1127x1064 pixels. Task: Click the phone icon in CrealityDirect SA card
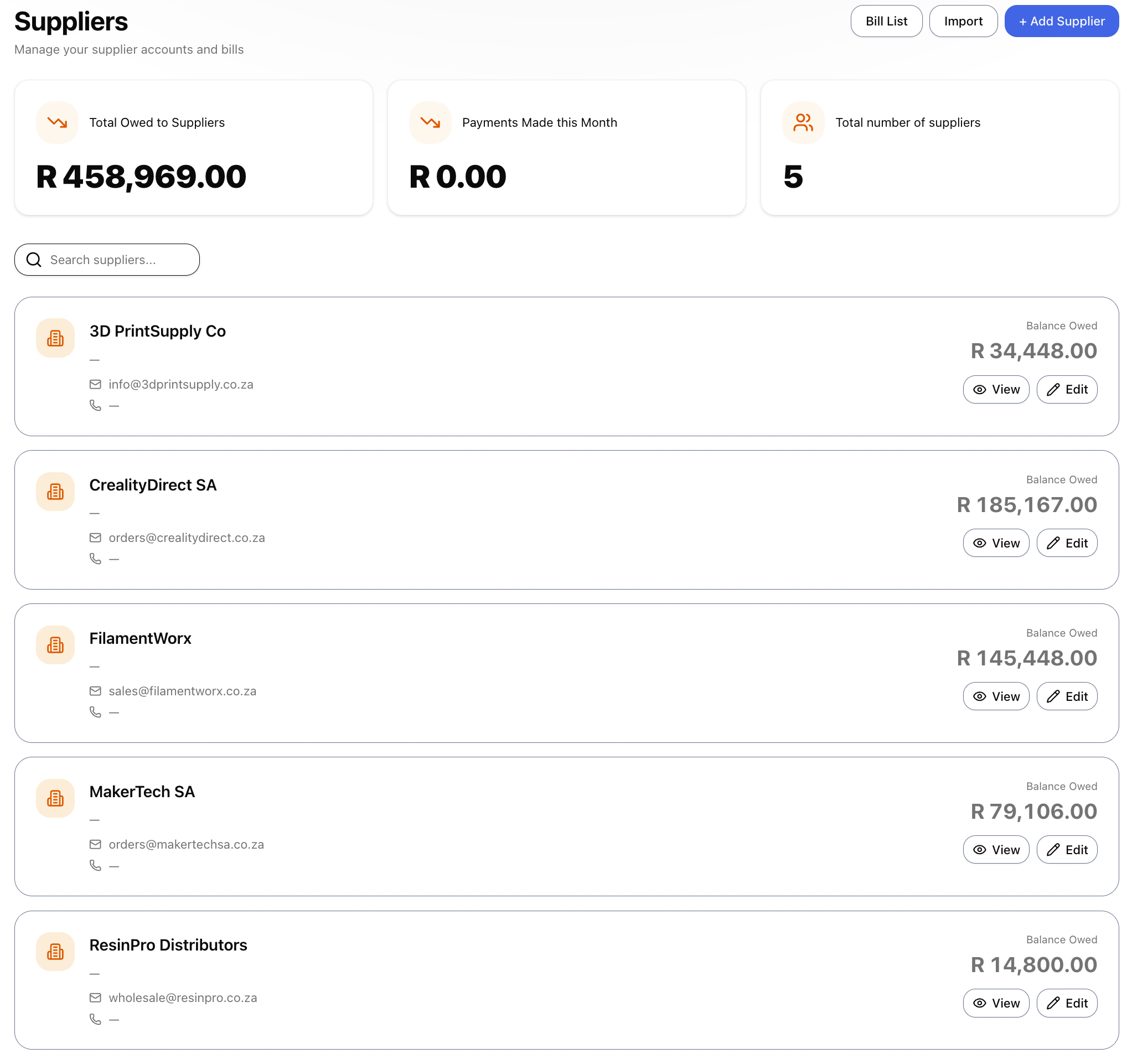95,559
